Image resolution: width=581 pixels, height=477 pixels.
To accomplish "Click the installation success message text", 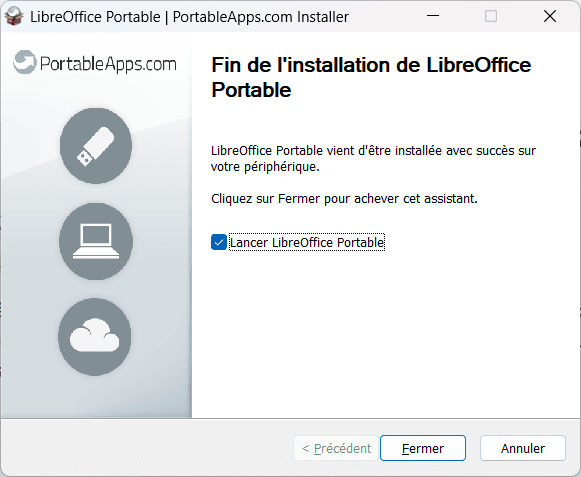I will pyautogui.click(x=374, y=159).
